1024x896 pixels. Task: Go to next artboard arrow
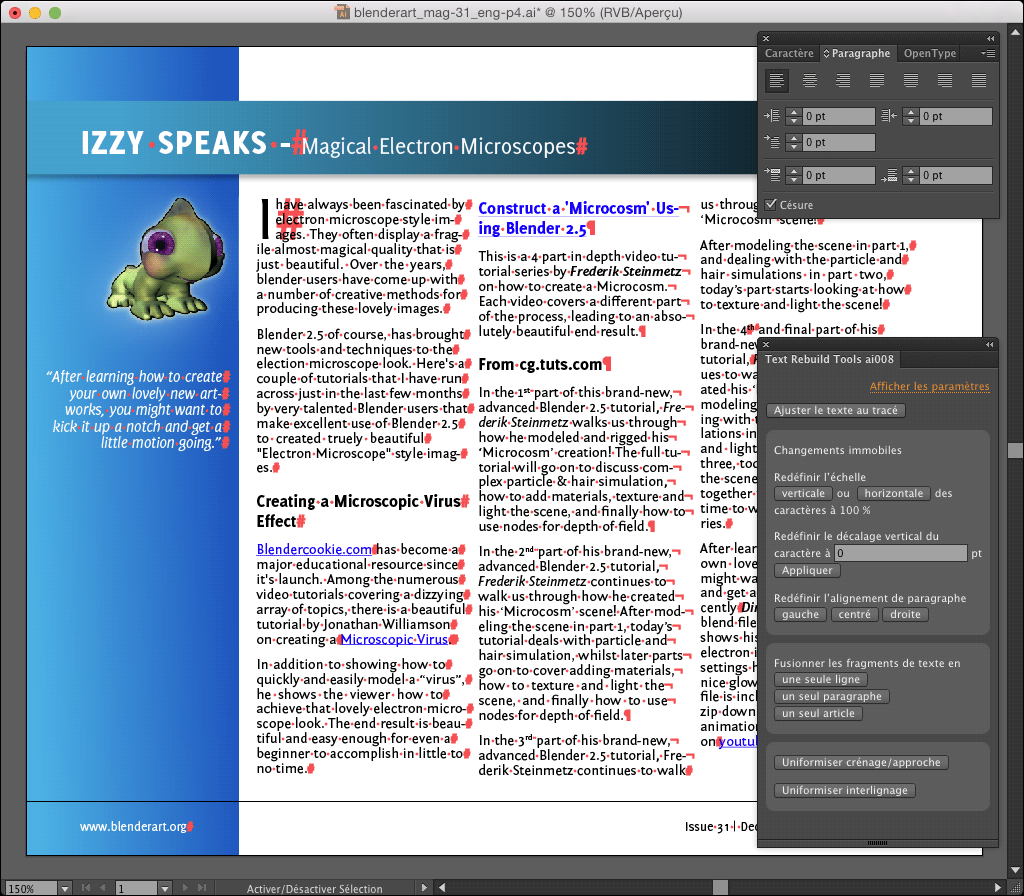[x=185, y=888]
